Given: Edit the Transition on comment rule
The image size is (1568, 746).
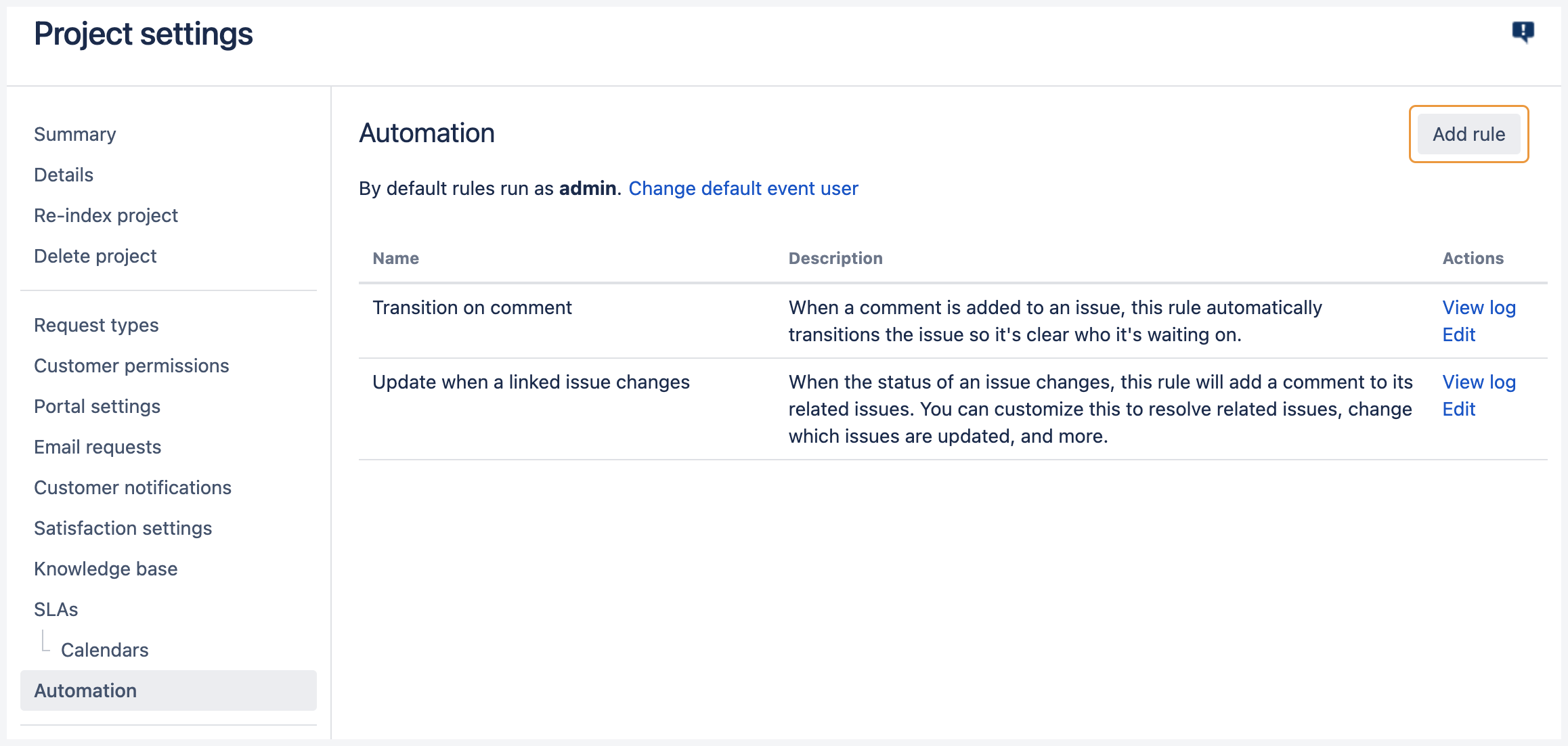Looking at the screenshot, I should pos(1458,334).
